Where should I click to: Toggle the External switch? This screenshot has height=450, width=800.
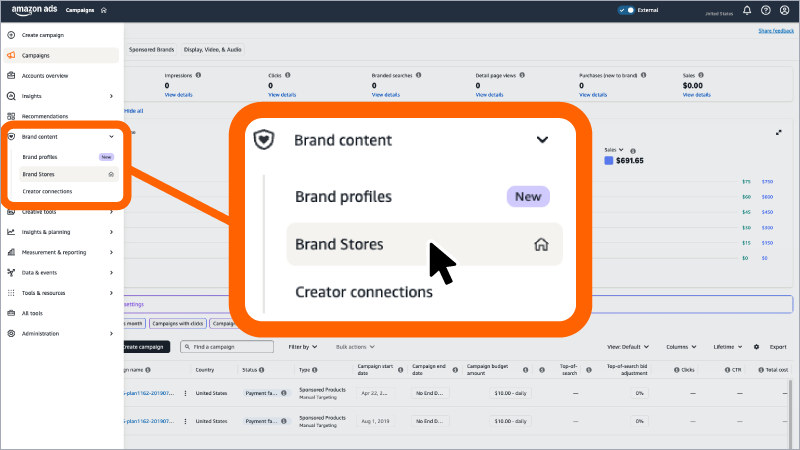pyautogui.click(x=626, y=10)
